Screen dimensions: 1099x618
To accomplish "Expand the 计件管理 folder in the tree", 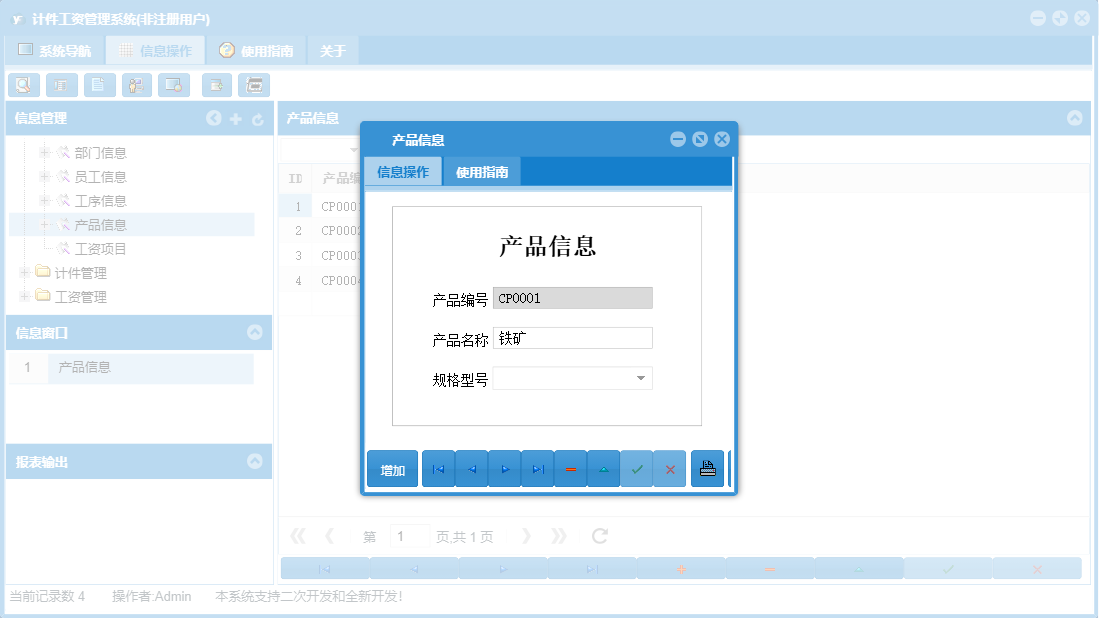I will [x=22, y=272].
